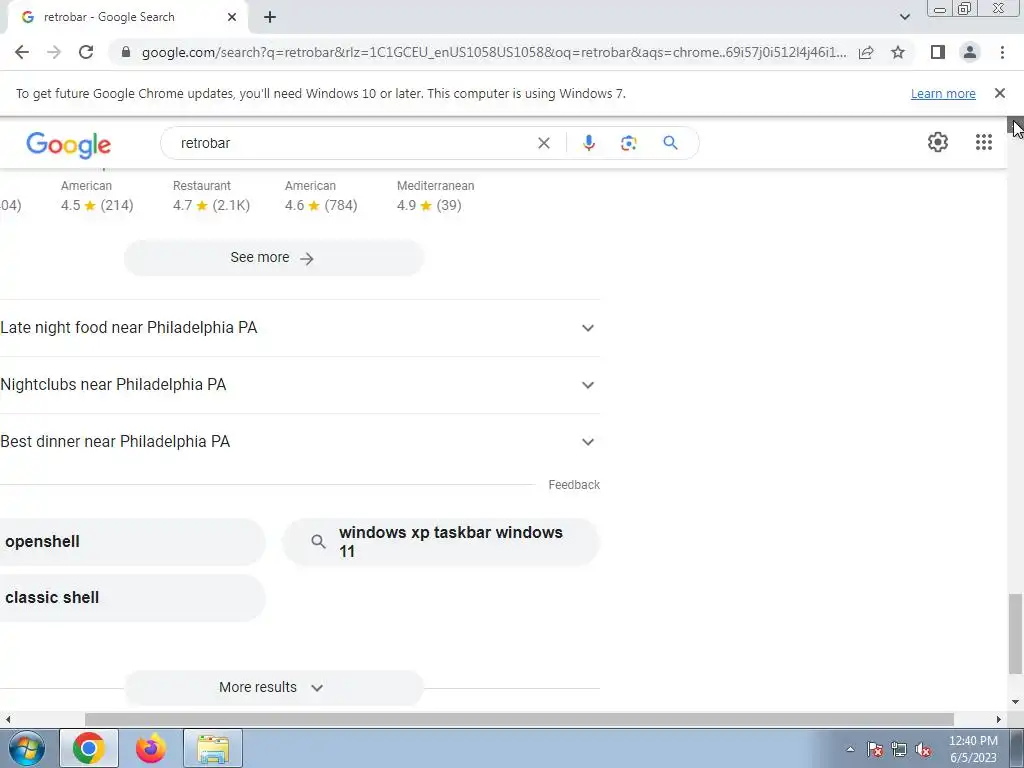1024x768 pixels.
Task: Load More results
Action: pyautogui.click(x=274, y=687)
